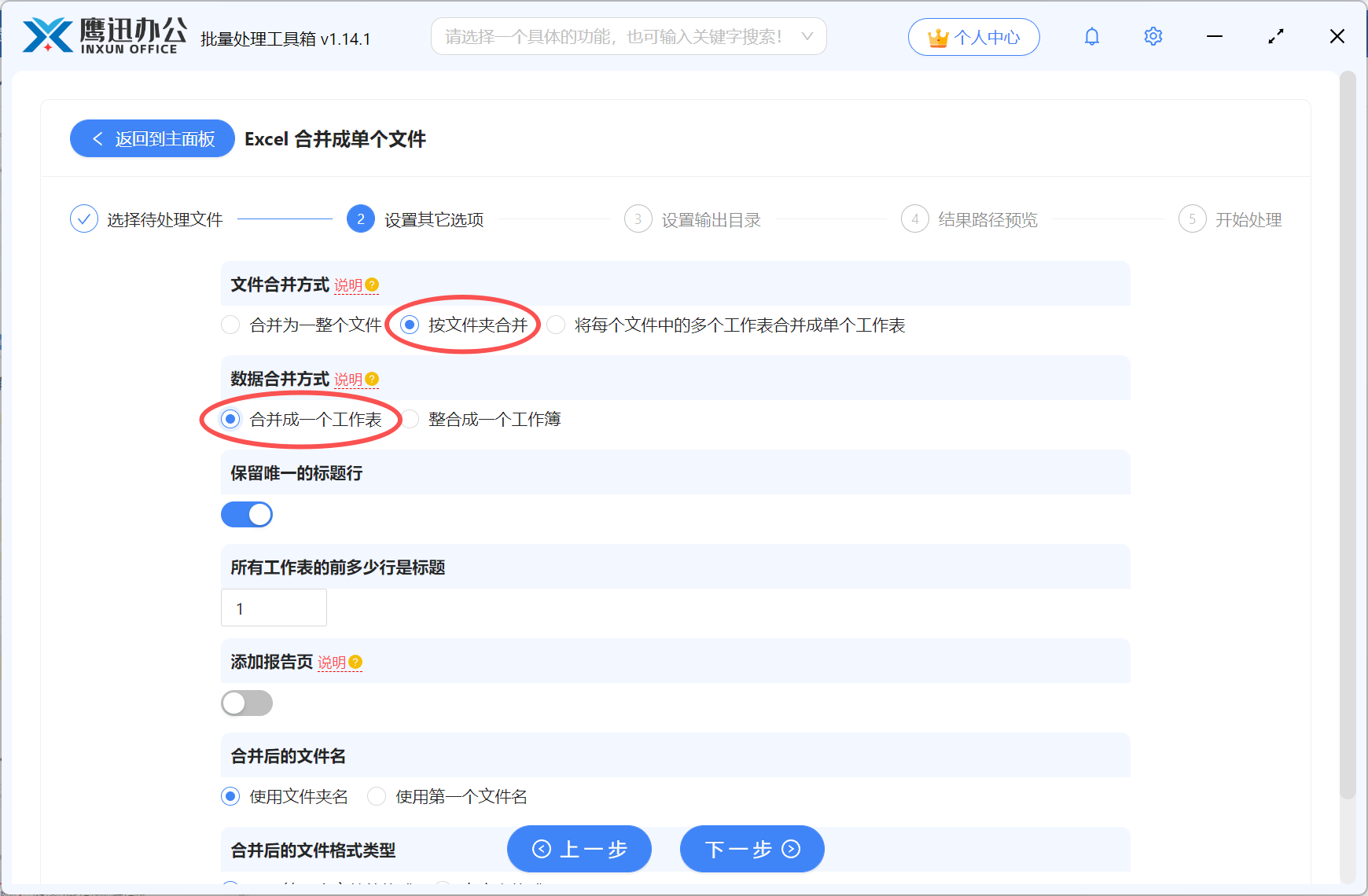Click 返回到主面板 button
The height and width of the screenshot is (896, 1368).
coord(152,138)
